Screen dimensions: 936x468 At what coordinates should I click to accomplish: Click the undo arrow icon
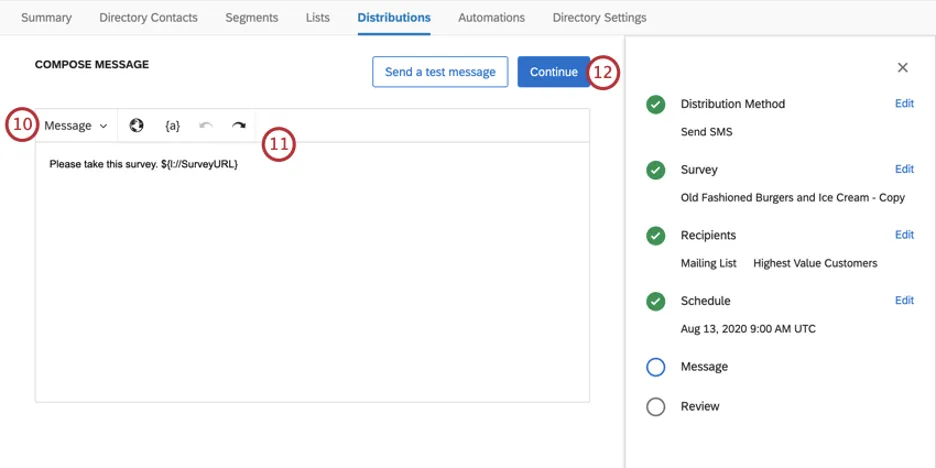(206, 126)
